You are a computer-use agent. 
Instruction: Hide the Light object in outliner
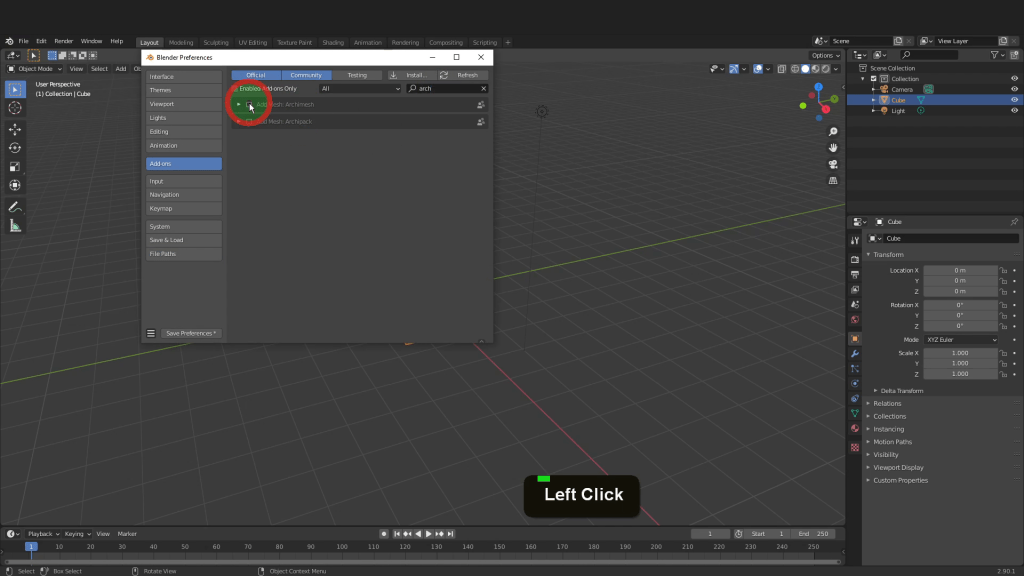click(1015, 111)
